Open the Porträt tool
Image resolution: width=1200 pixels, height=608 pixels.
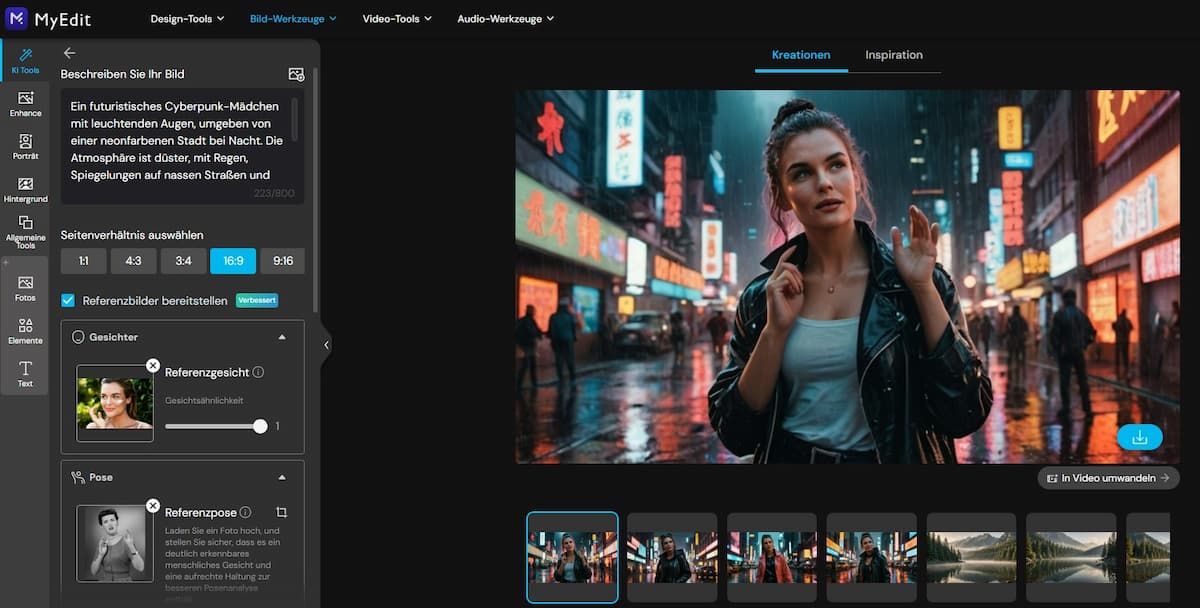point(25,146)
